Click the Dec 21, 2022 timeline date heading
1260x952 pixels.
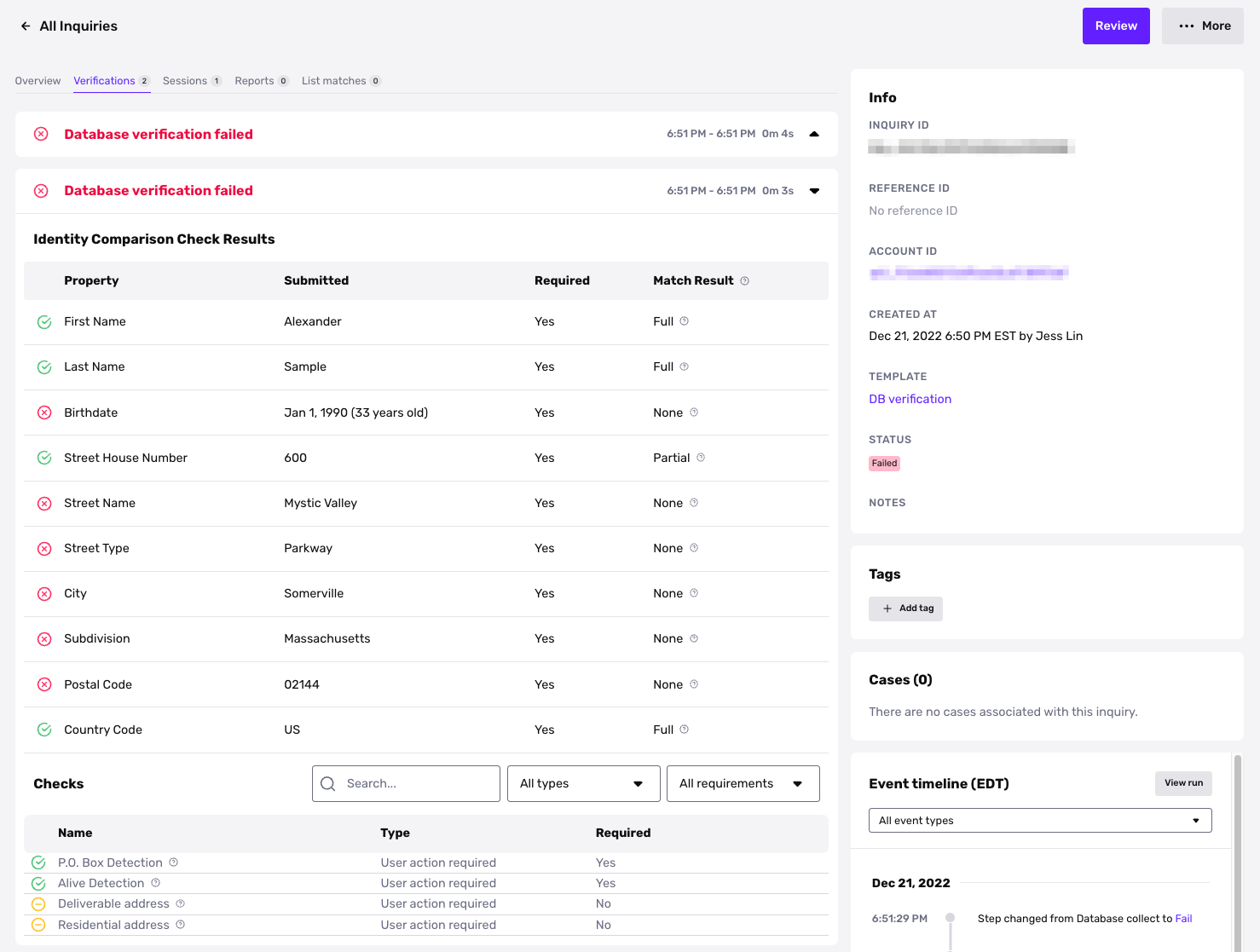(x=910, y=883)
